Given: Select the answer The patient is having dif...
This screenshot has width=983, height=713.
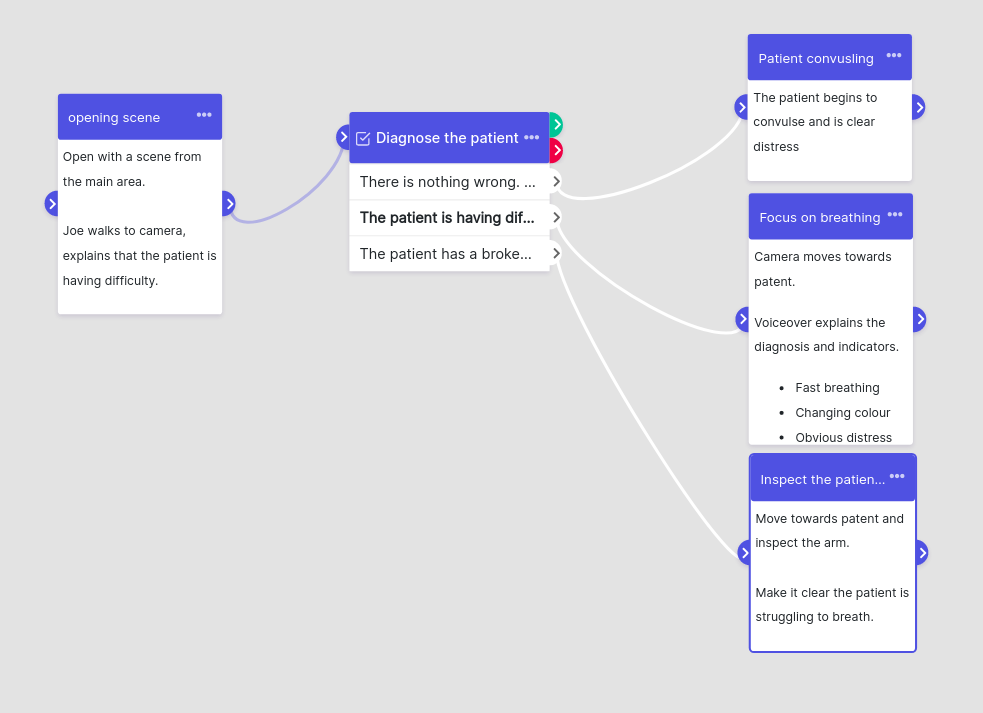Looking at the screenshot, I should 449,218.
